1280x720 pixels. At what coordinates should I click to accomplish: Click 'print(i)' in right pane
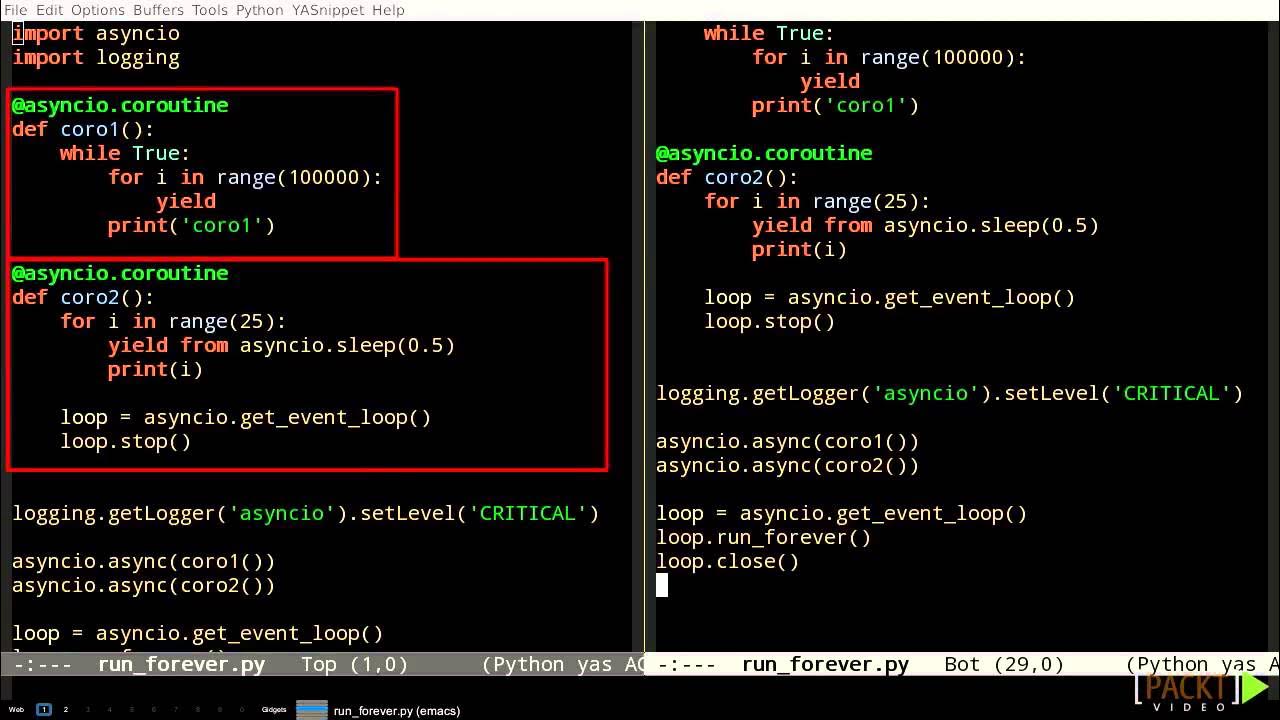799,249
